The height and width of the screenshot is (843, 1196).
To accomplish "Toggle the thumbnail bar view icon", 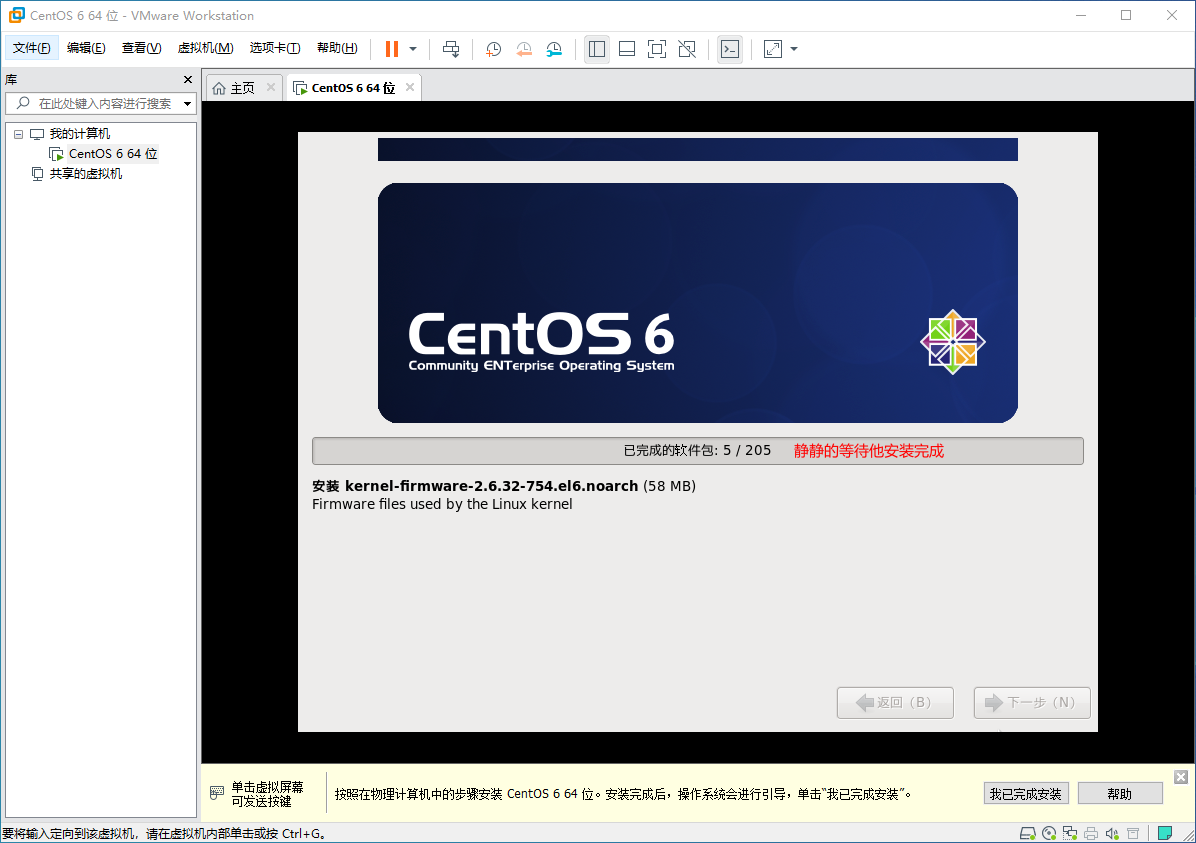I will [x=627, y=49].
